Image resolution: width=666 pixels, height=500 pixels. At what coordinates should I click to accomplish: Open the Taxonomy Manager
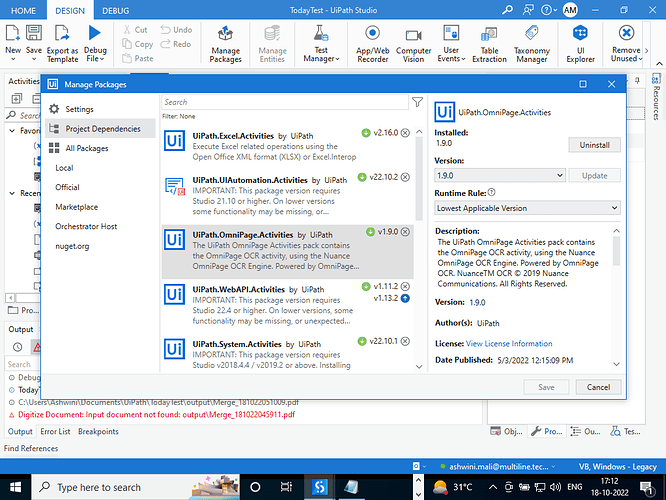tap(532, 44)
